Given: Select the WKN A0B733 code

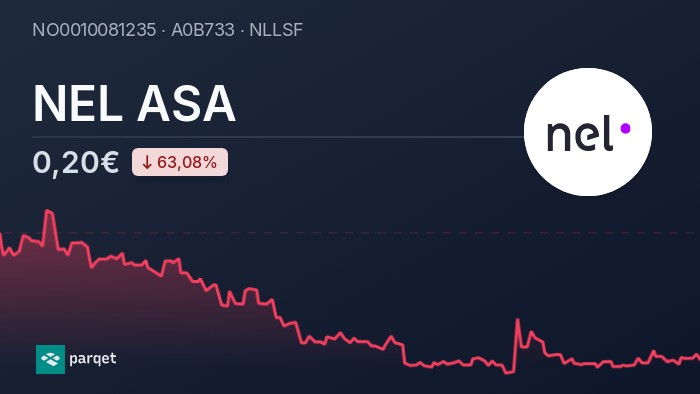Looking at the screenshot, I should click(x=203, y=30).
